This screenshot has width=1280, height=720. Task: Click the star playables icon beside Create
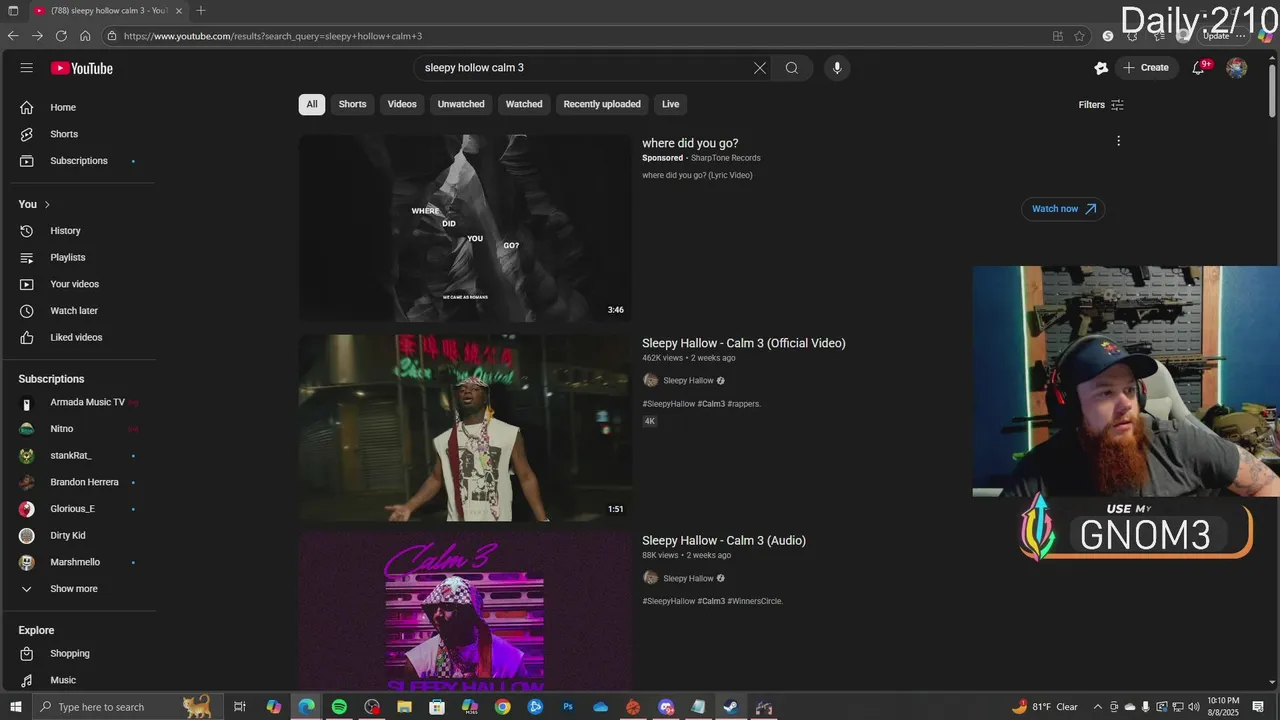1101,68
